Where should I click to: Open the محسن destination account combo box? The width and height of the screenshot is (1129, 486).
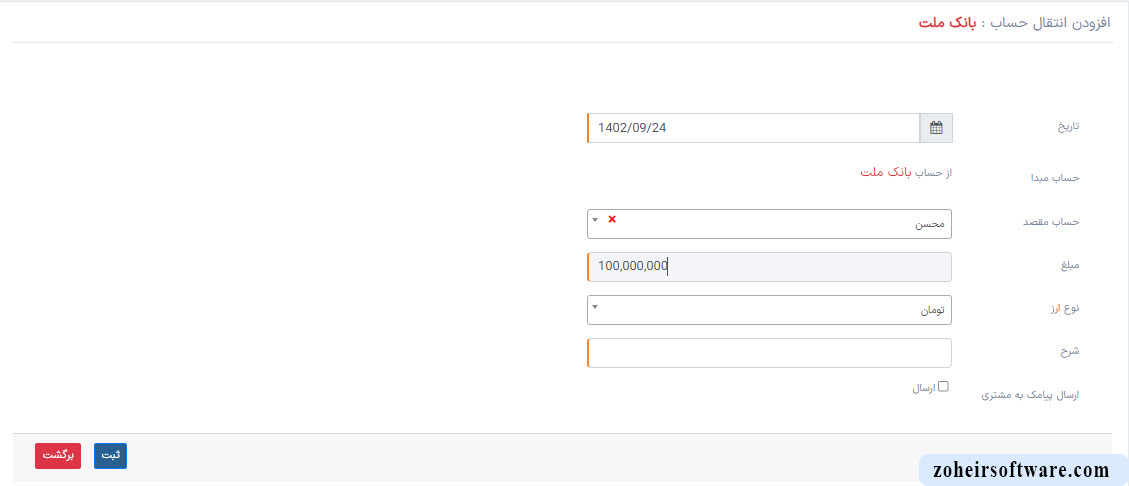tap(770, 224)
